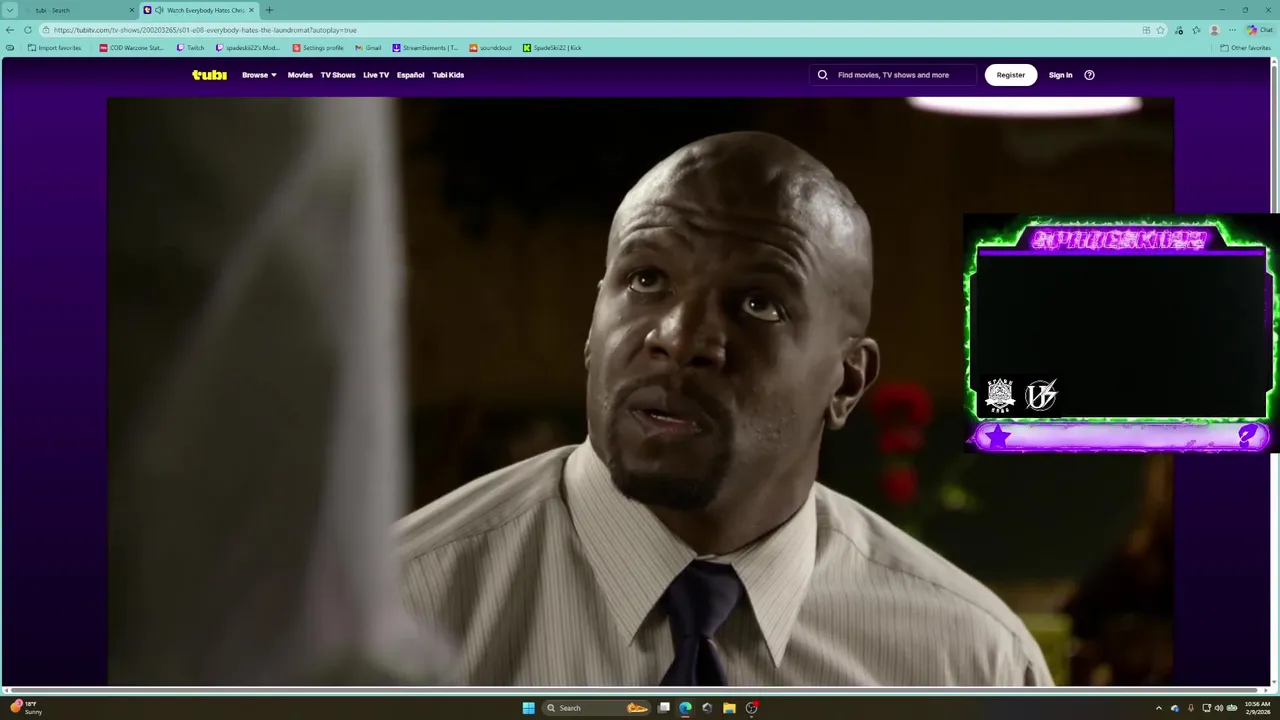Open the microphone tray icon
This screenshot has width=1280, height=720.
point(1190,708)
